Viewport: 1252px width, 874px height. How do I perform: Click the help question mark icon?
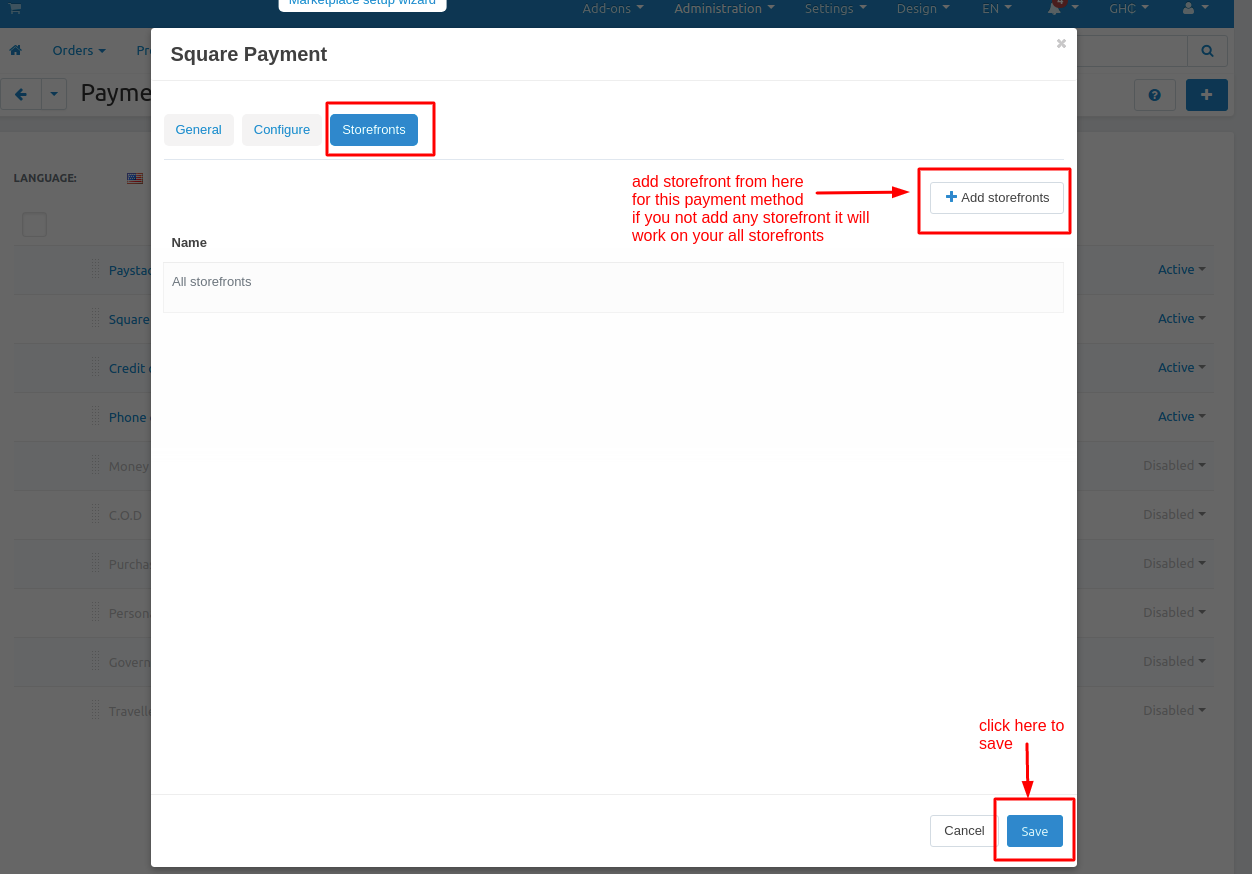click(1154, 95)
